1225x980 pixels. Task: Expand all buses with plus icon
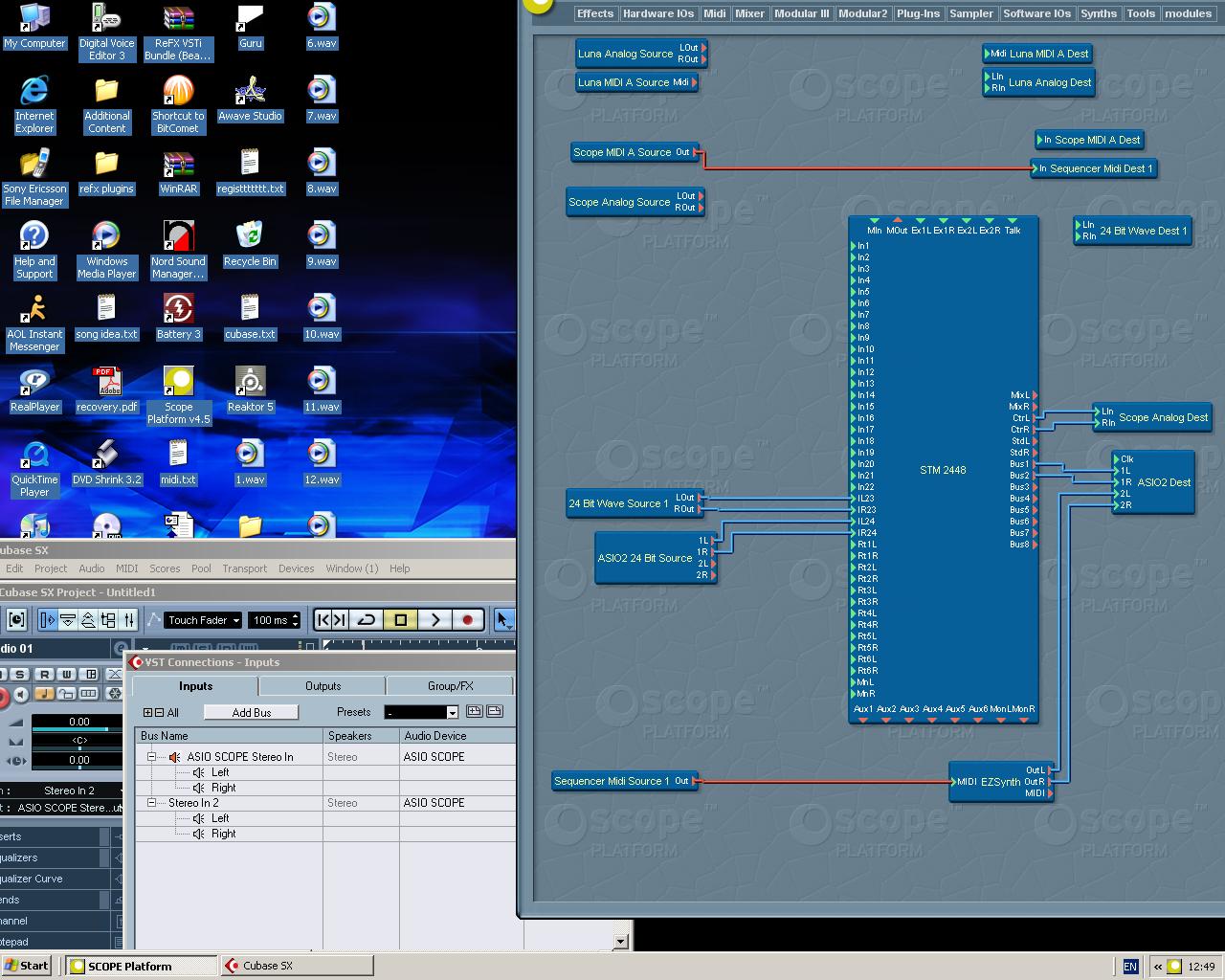[148, 713]
